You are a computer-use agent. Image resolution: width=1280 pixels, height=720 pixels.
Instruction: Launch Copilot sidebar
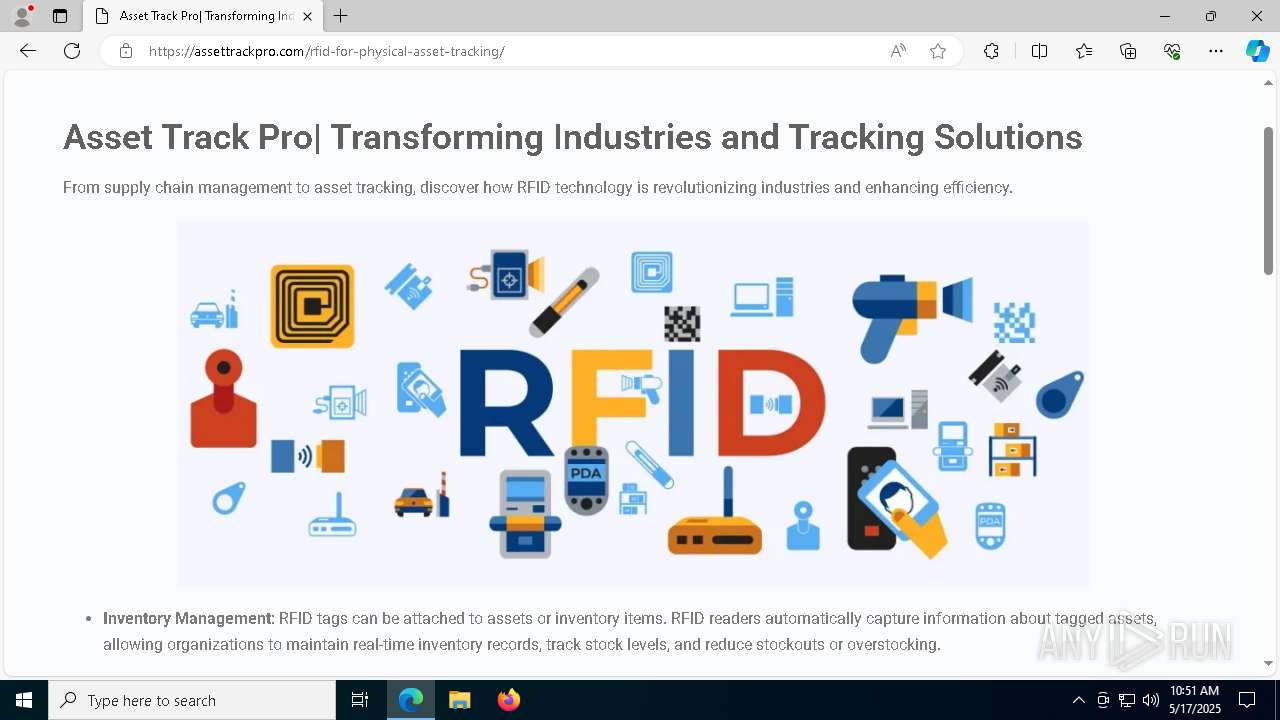(1257, 51)
